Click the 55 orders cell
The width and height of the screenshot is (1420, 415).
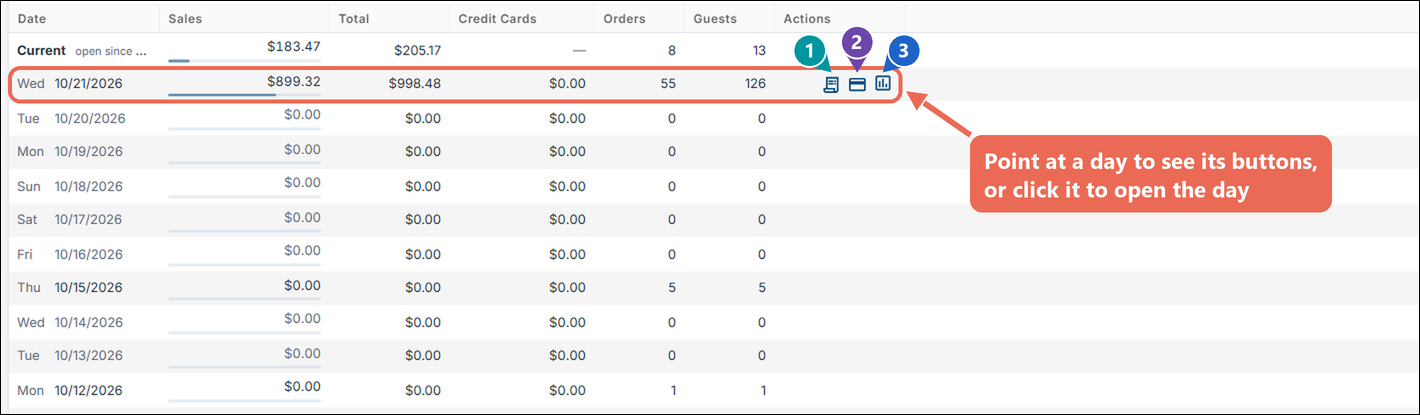pyautogui.click(x=668, y=84)
